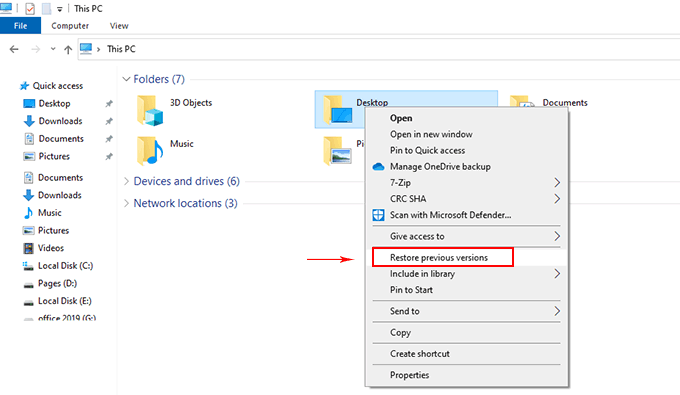Select the Desktop folder icon in Folders

click(338, 110)
